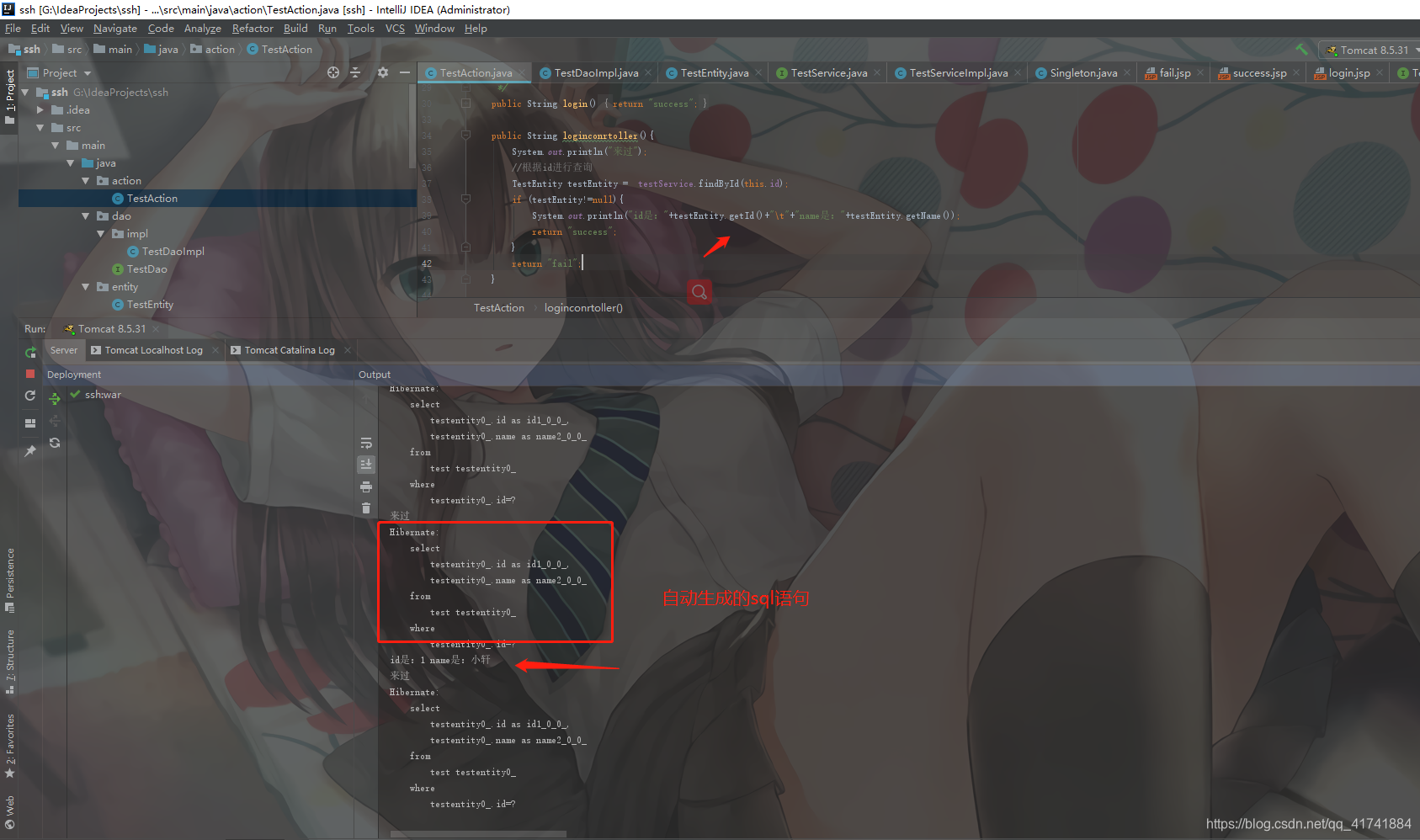
Task: Click the locate-in-tree crosshair icon in the Project panel
Action: click(333, 72)
